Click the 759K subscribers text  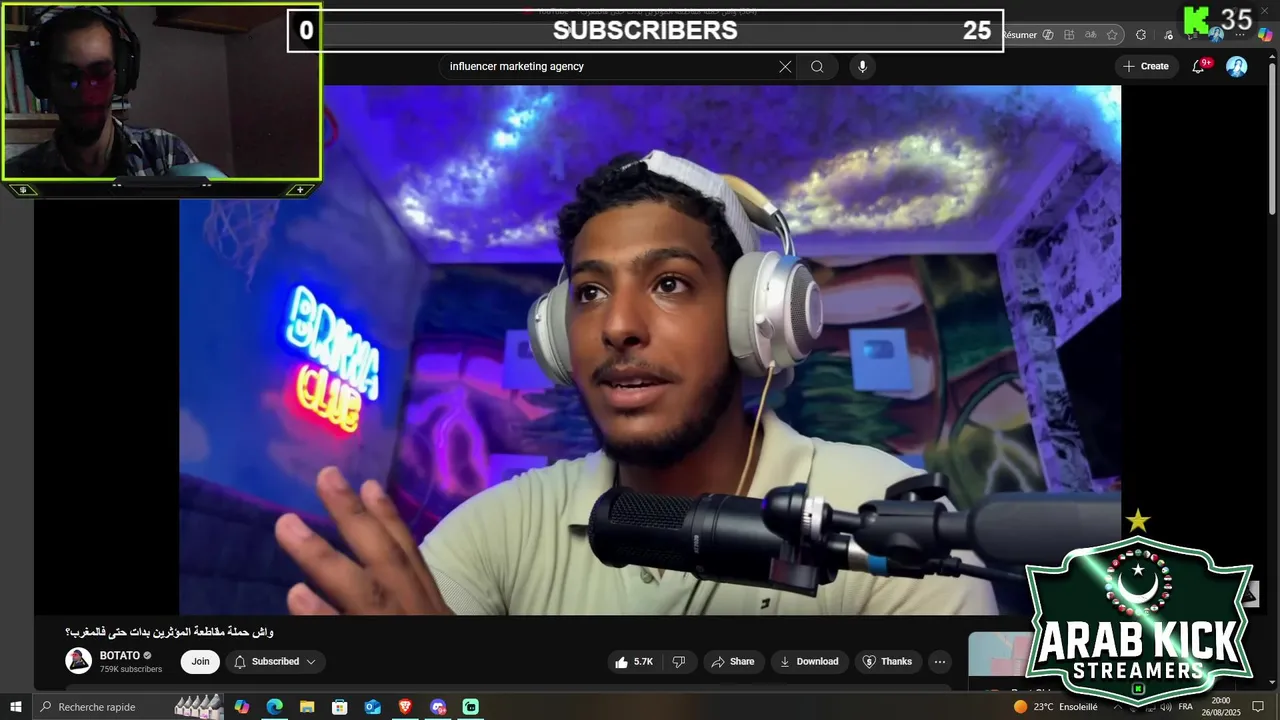(x=131, y=669)
